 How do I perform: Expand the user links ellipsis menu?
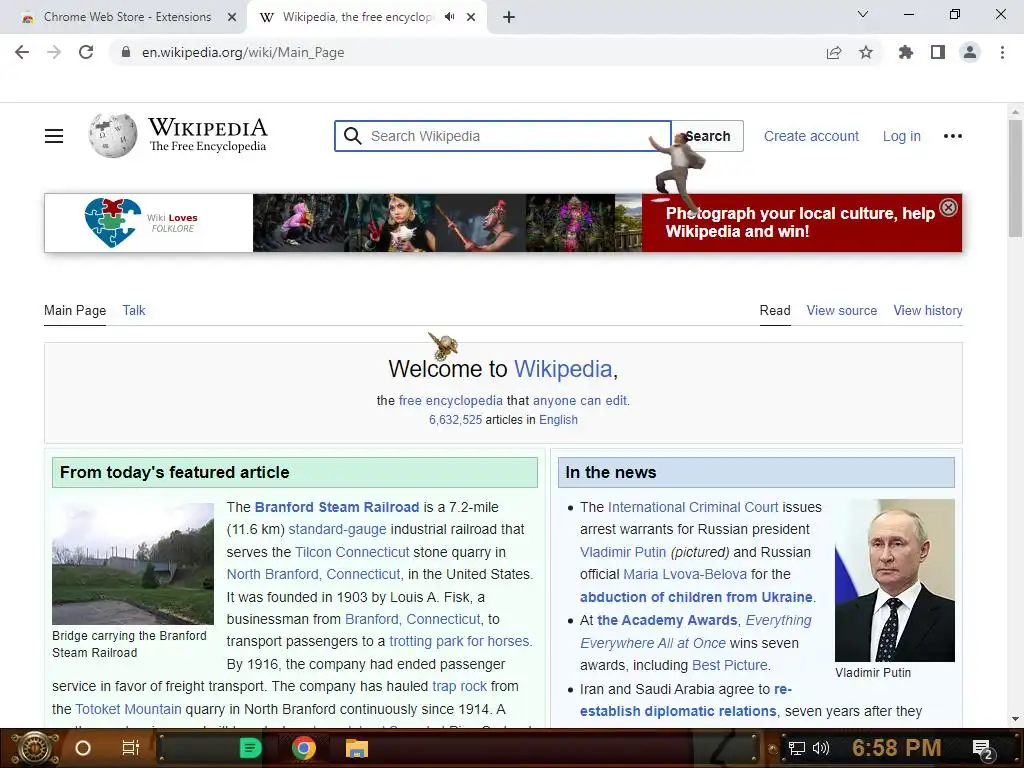953,136
